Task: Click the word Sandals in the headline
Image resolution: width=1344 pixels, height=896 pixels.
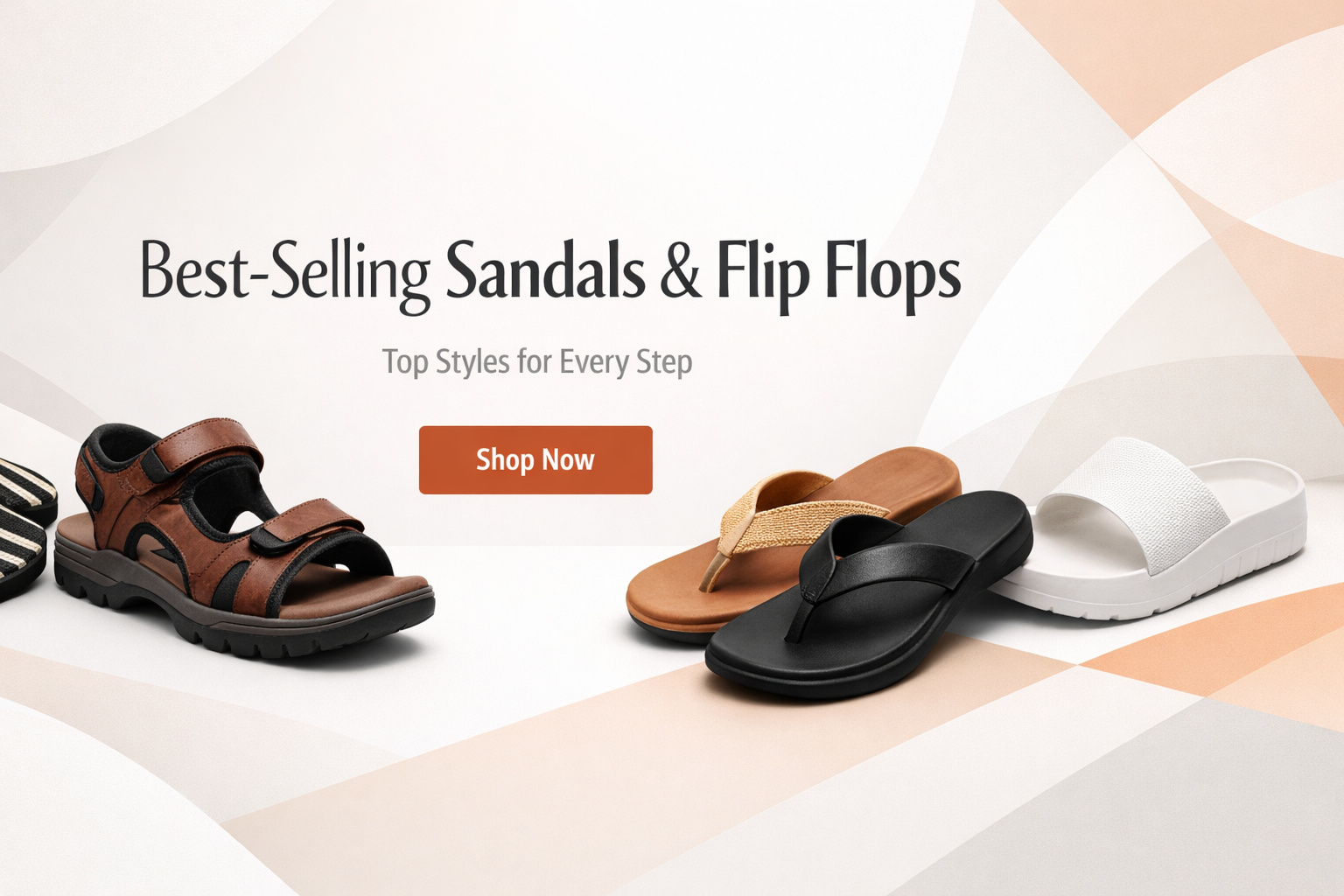Action: (545, 269)
